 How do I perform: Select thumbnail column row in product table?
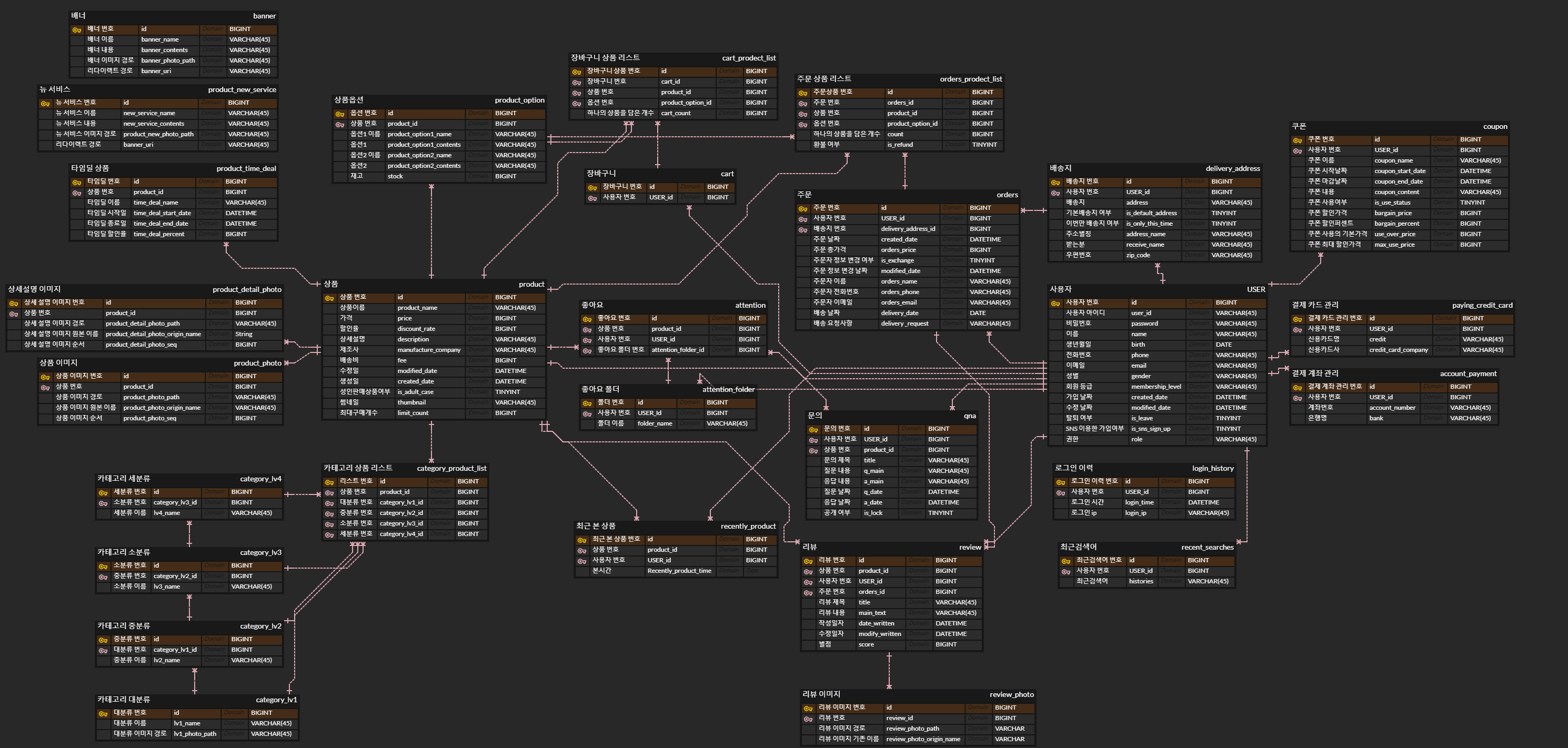point(411,403)
